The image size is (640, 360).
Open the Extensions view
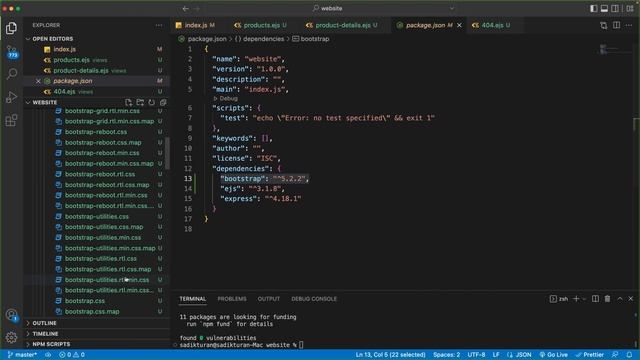(x=11, y=120)
